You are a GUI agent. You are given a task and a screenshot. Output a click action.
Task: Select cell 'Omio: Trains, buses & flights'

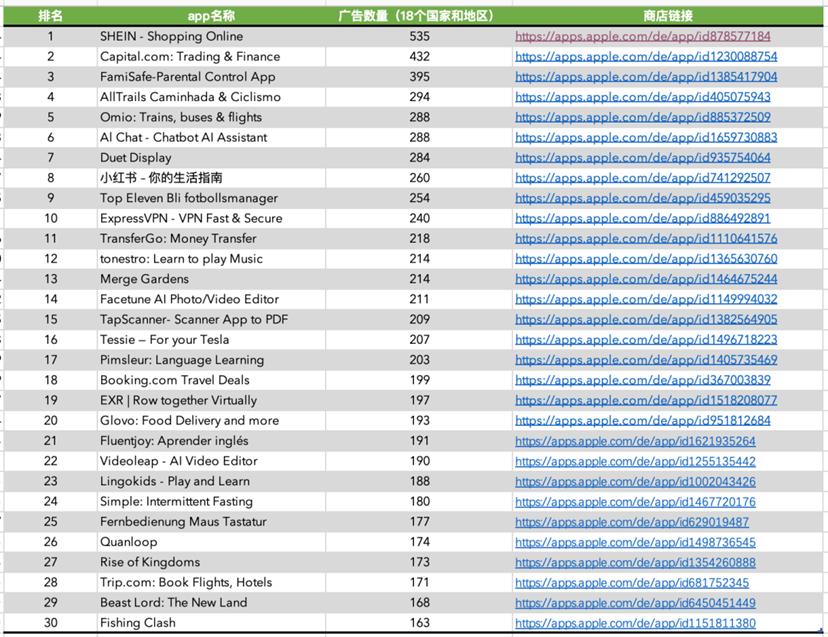[x=211, y=117]
